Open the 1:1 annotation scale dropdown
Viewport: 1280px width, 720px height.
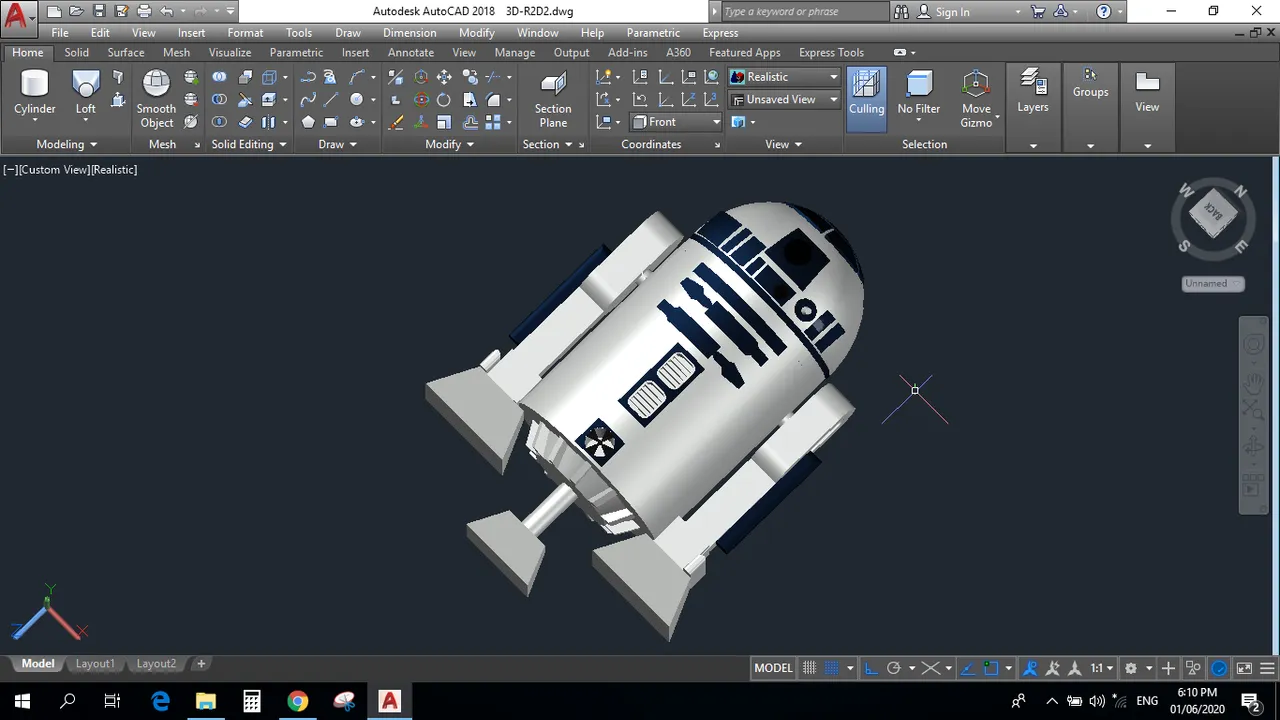pos(1102,668)
